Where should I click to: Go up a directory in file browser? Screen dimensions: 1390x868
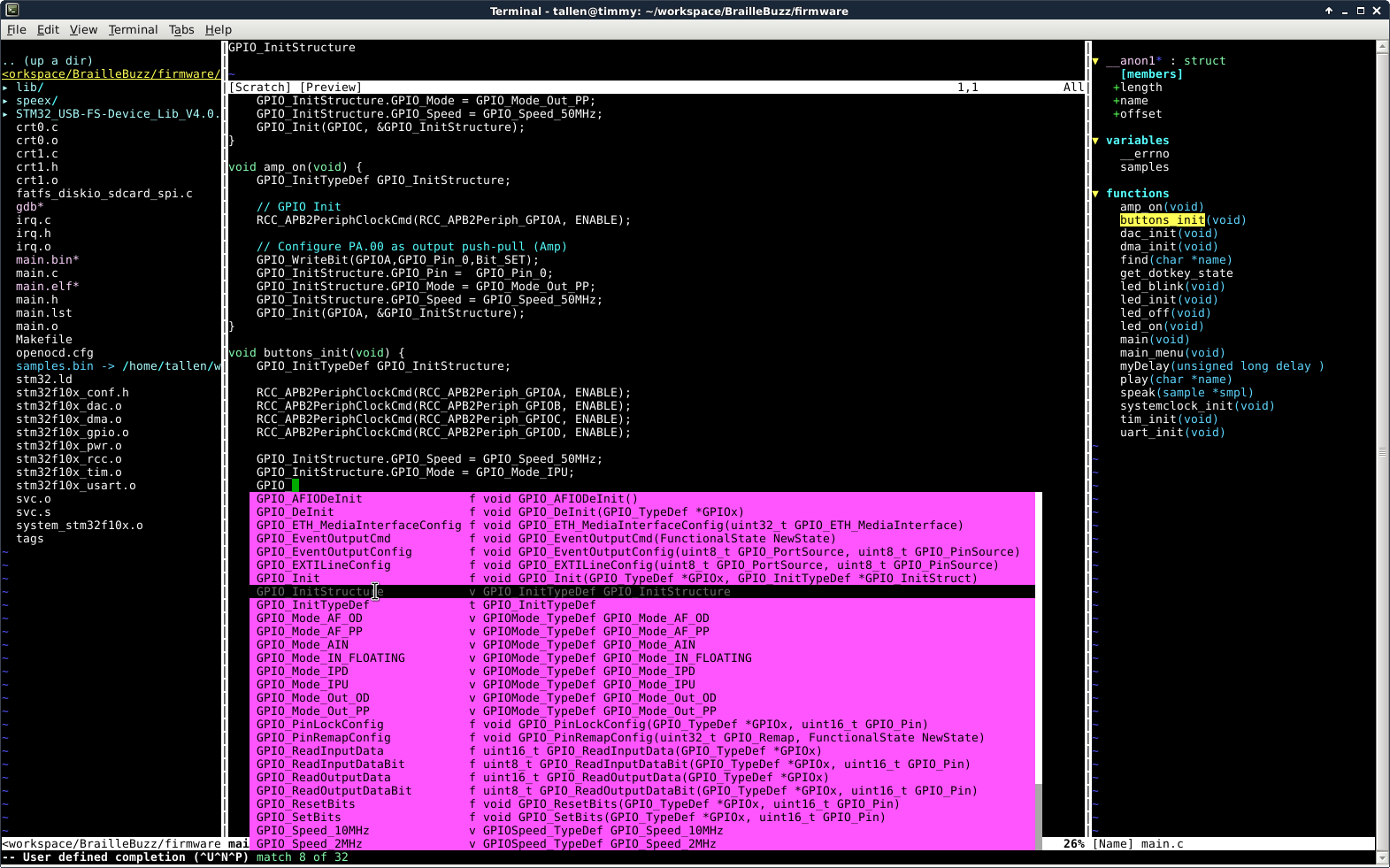[48, 61]
